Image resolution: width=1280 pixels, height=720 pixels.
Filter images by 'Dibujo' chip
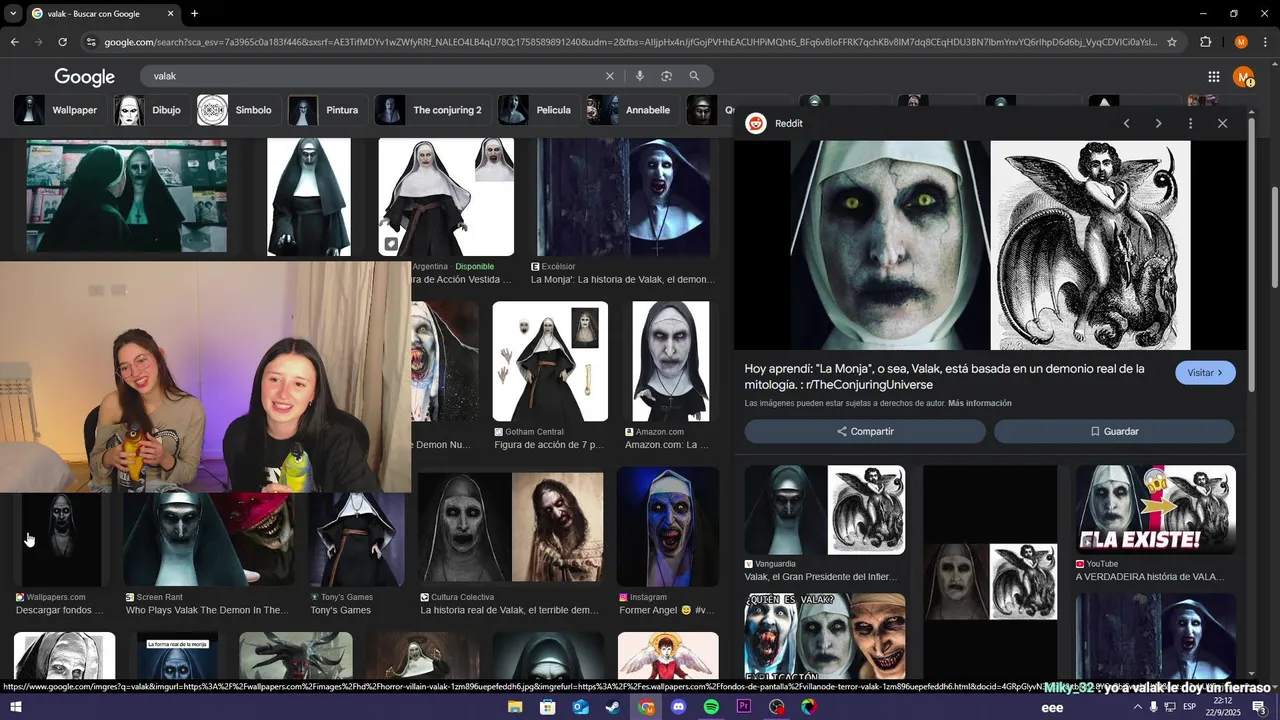pyautogui.click(x=151, y=110)
